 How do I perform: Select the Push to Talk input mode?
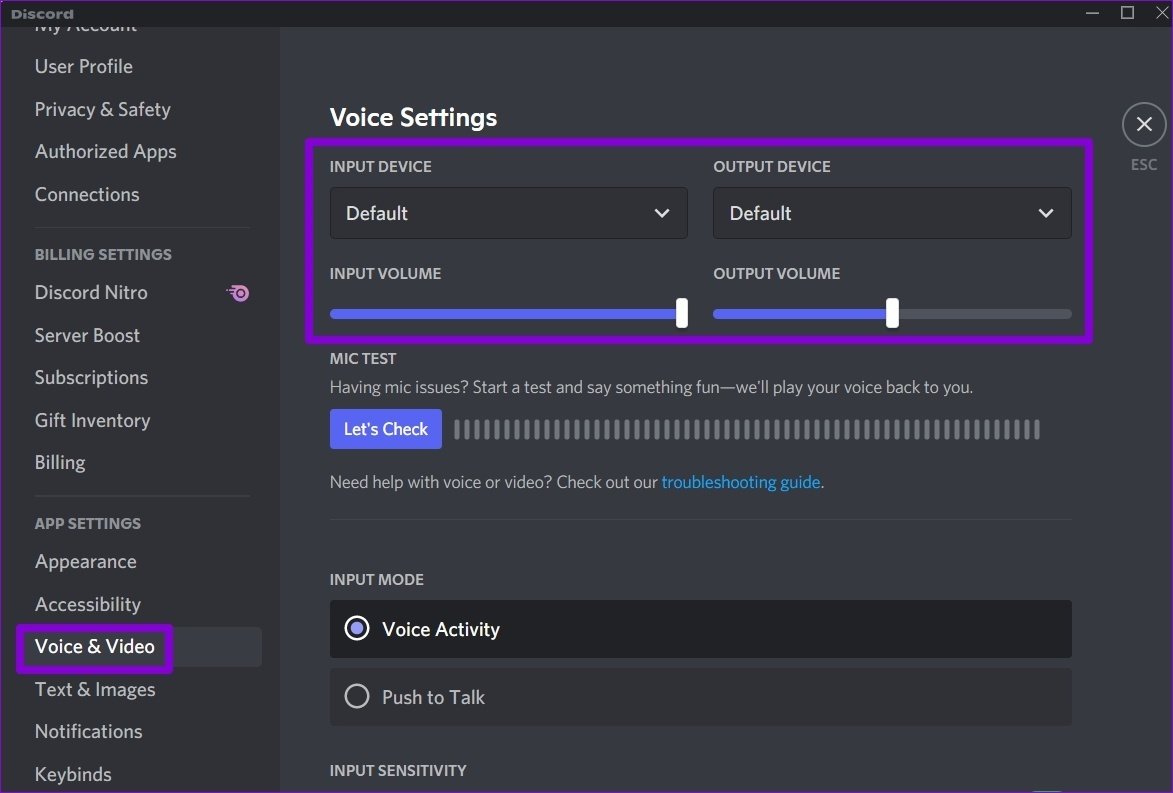click(x=700, y=697)
